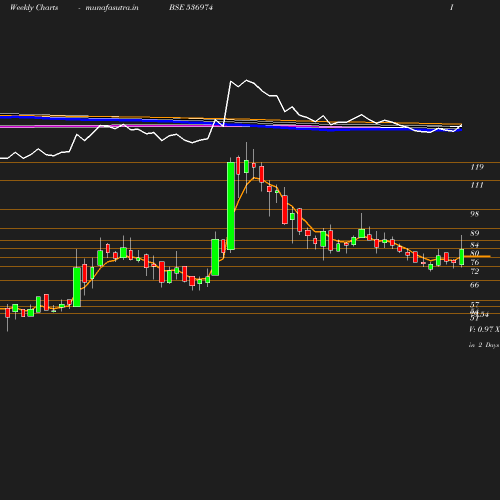Select the 89 price level label

point(475,233)
